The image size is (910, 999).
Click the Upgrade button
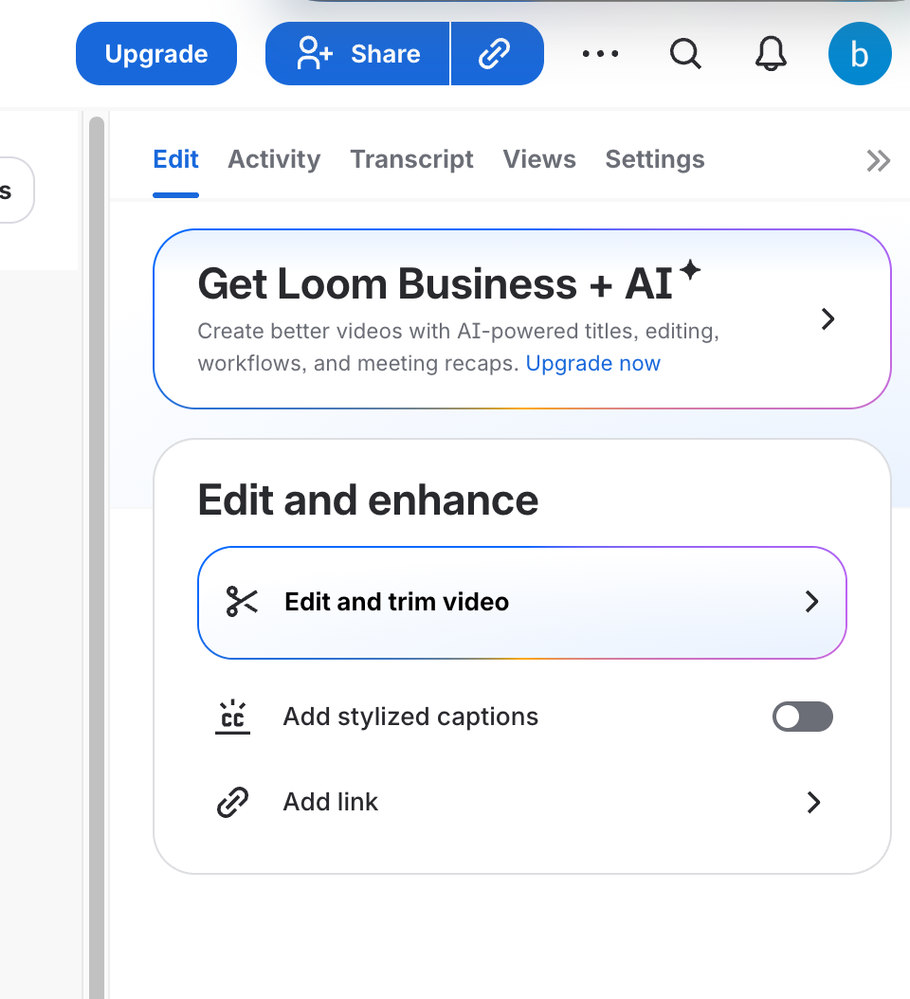click(x=156, y=54)
